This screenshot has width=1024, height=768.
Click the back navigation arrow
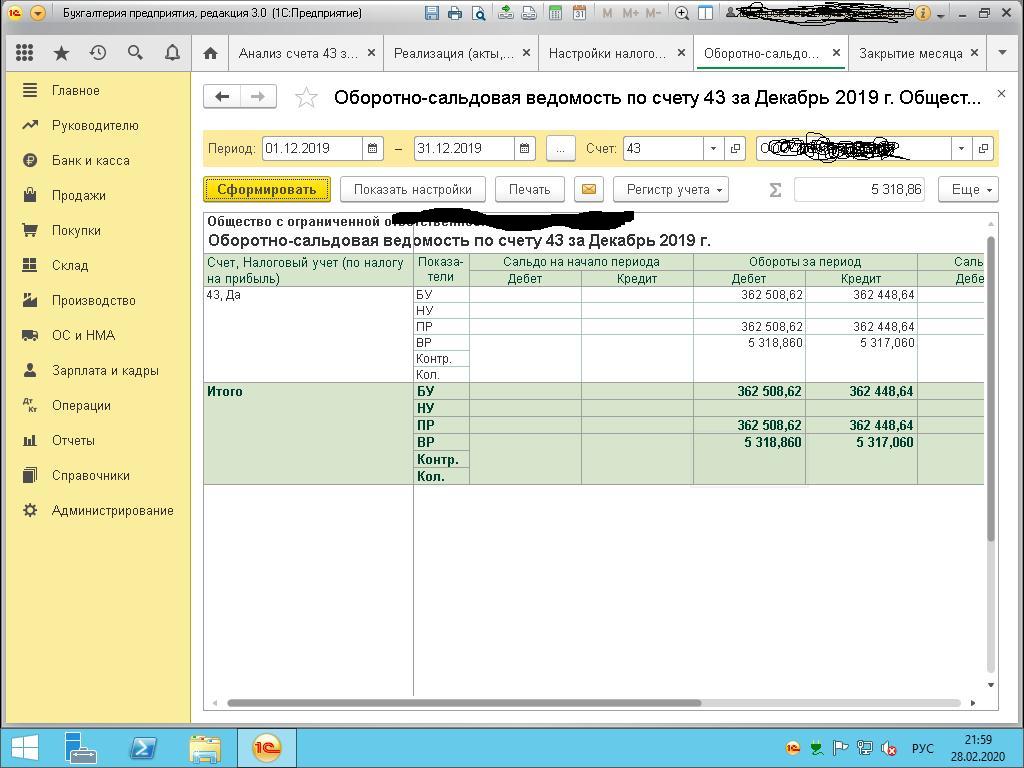(x=222, y=96)
